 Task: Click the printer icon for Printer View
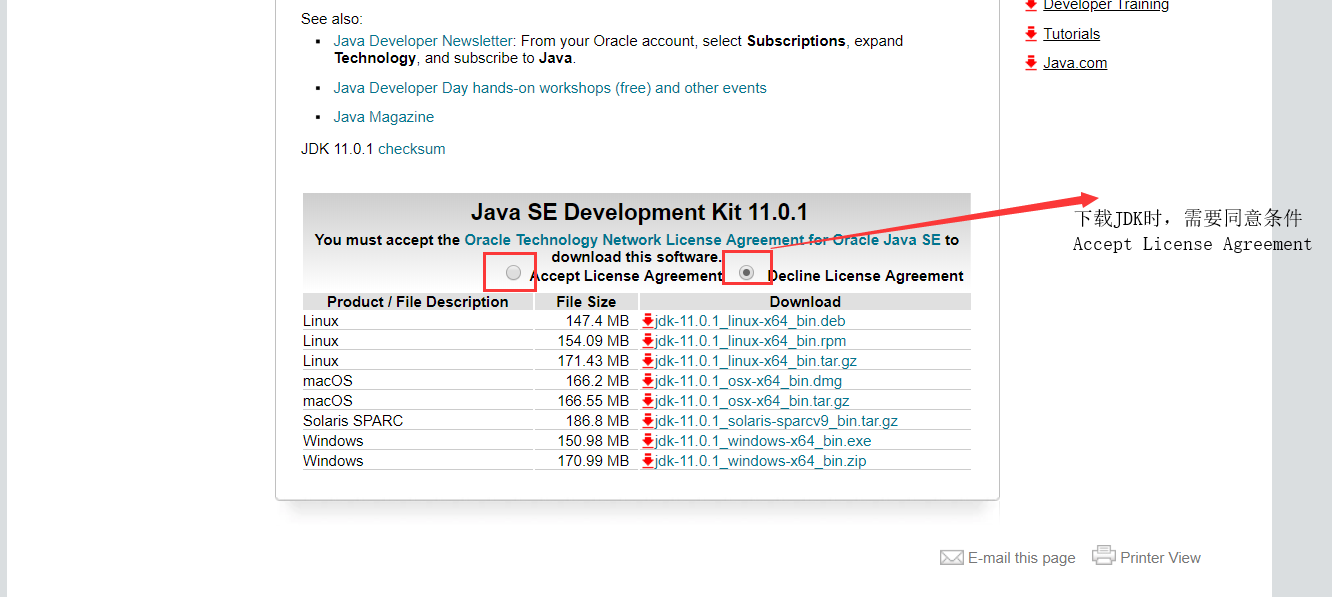pos(1104,555)
